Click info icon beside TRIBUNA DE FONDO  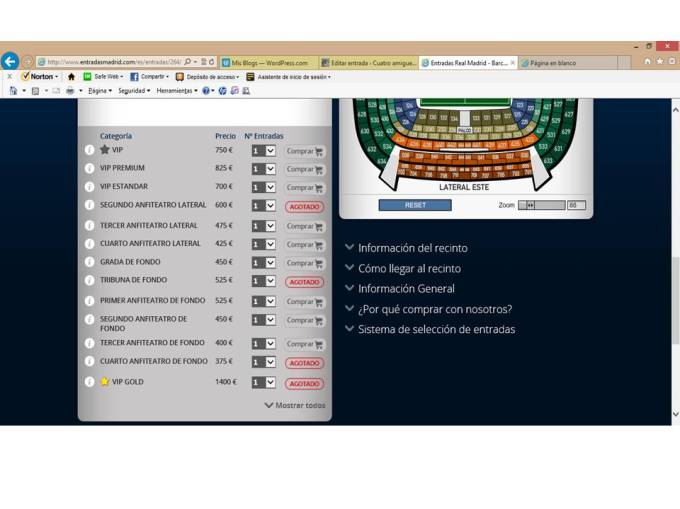[x=89, y=280]
